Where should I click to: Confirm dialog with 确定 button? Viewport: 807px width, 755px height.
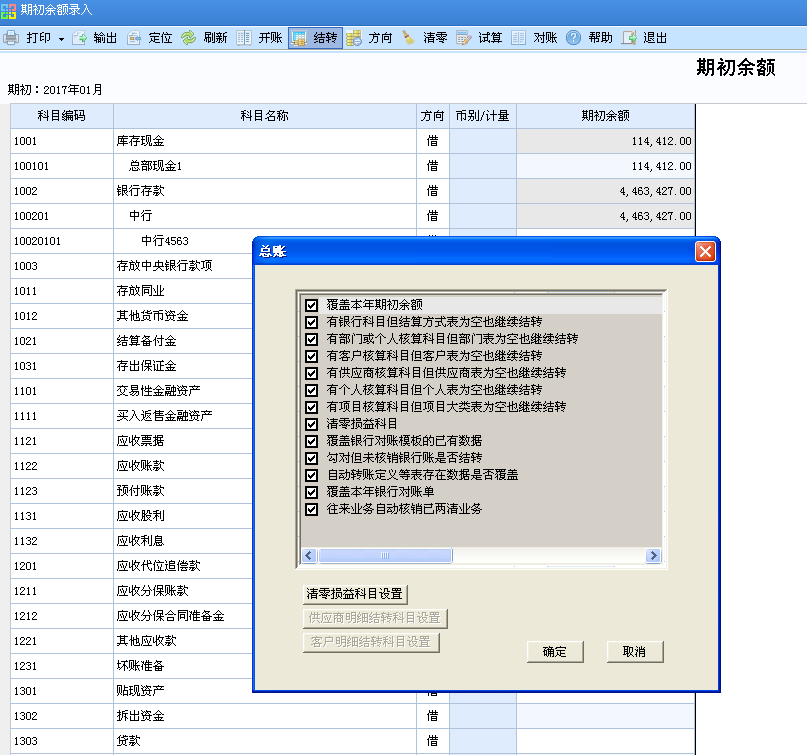(x=557, y=651)
